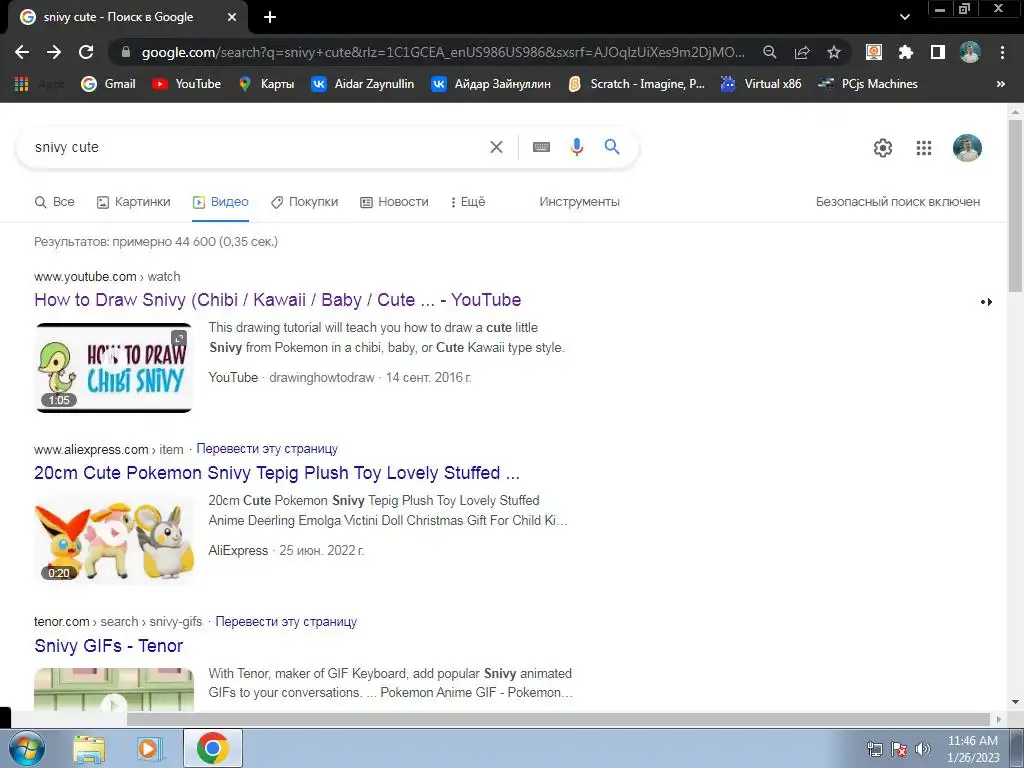The image size is (1024, 768).
Task: Click the www.youtube.com › watch breadcrumb
Action: pos(107,277)
